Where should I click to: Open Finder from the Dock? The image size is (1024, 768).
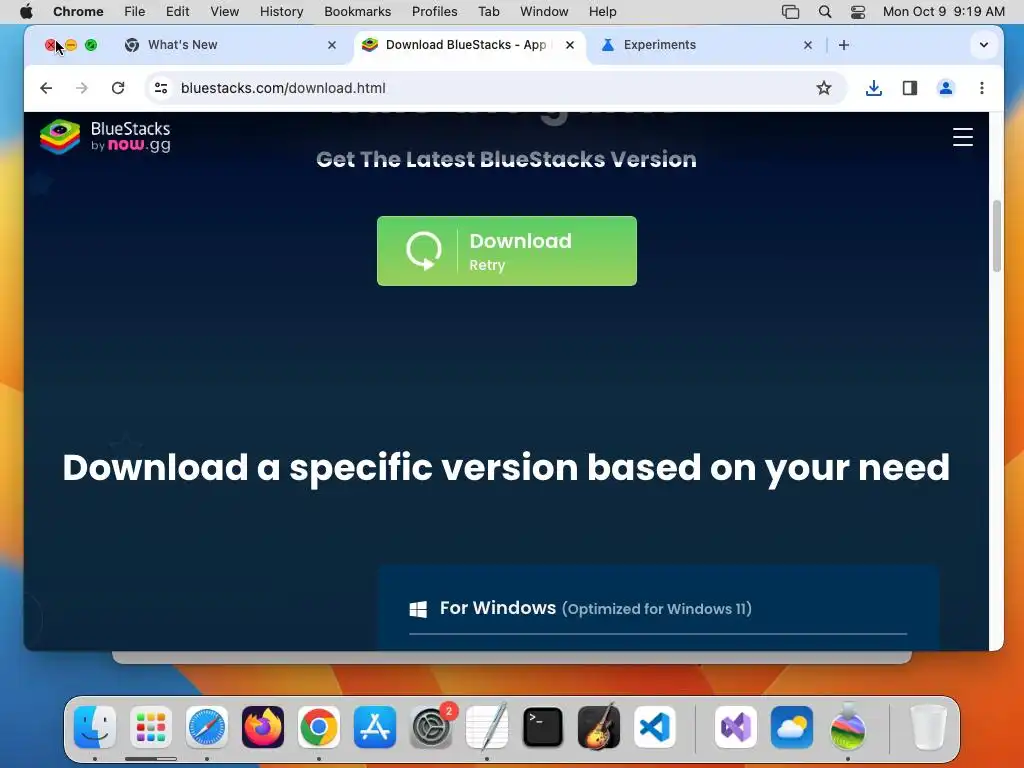[95, 727]
